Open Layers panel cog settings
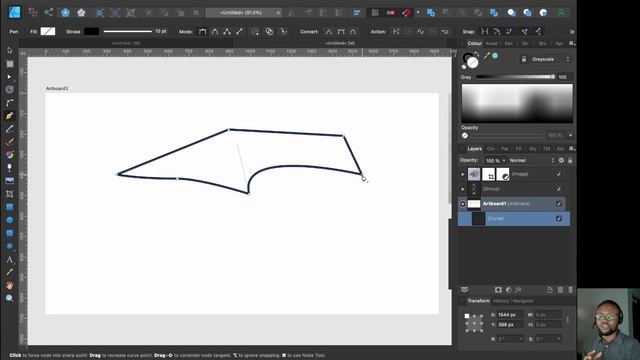Viewport: 640px width, 360px height. (561, 160)
